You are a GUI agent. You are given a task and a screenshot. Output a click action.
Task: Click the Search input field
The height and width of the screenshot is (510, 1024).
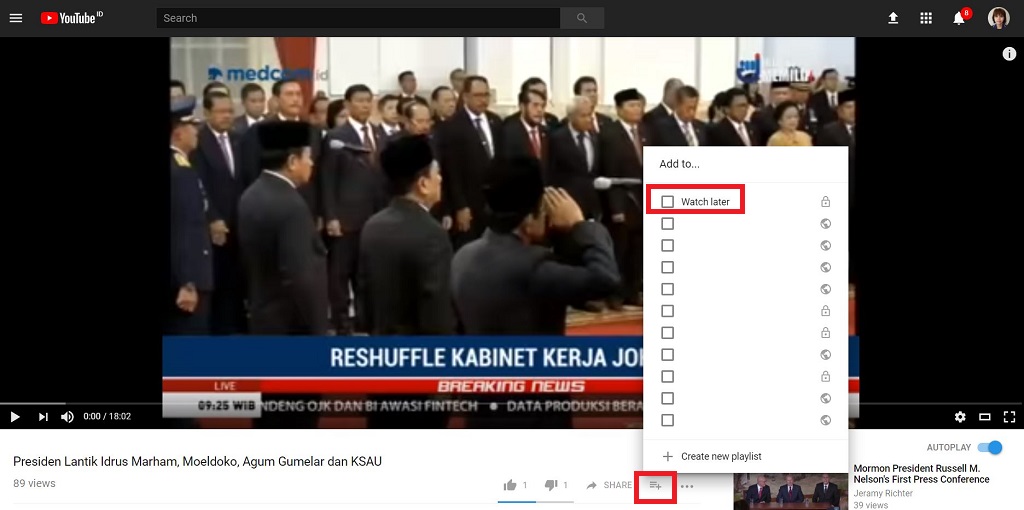click(x=358, y=18)
